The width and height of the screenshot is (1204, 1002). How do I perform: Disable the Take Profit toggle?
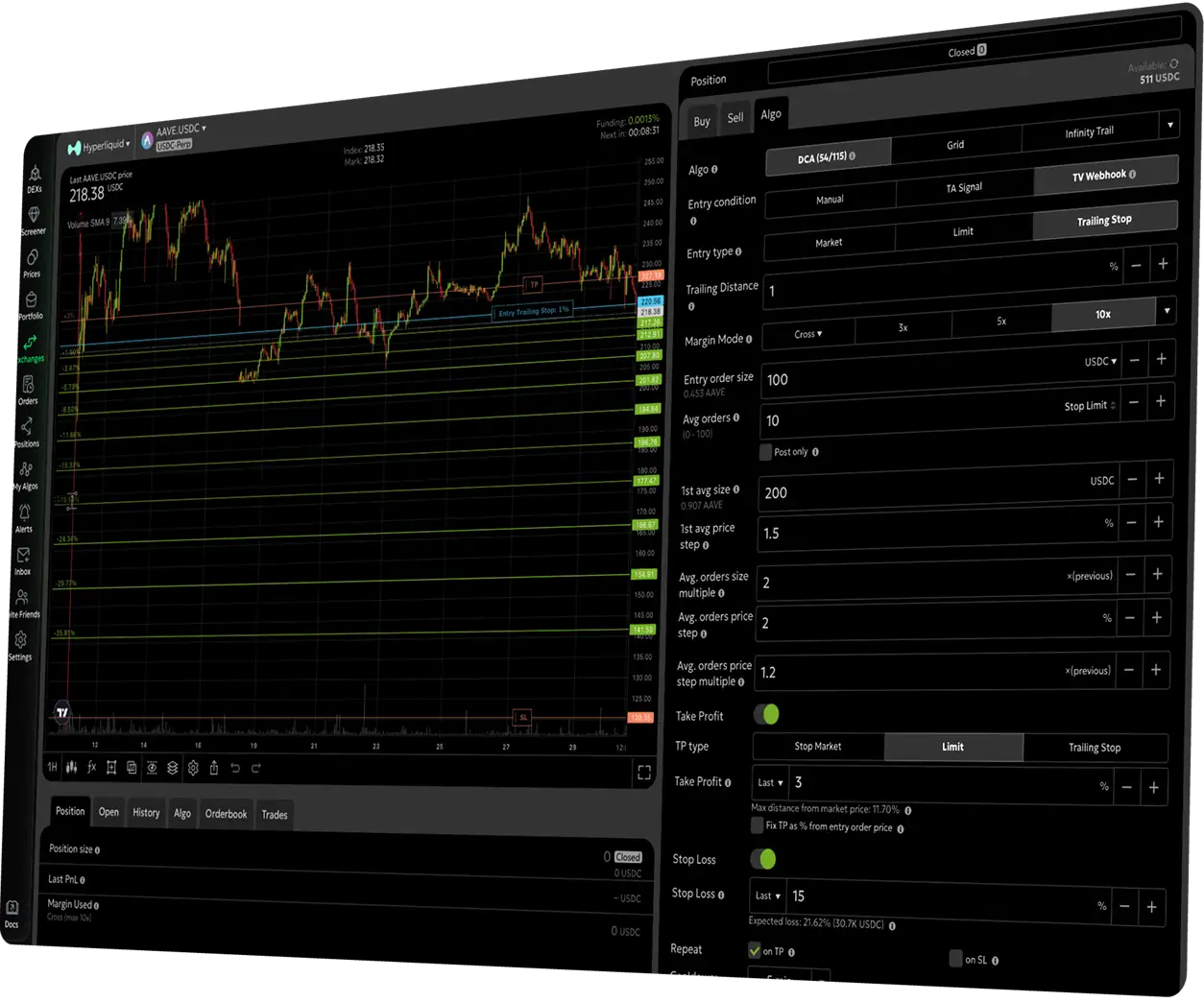[766, 714]
